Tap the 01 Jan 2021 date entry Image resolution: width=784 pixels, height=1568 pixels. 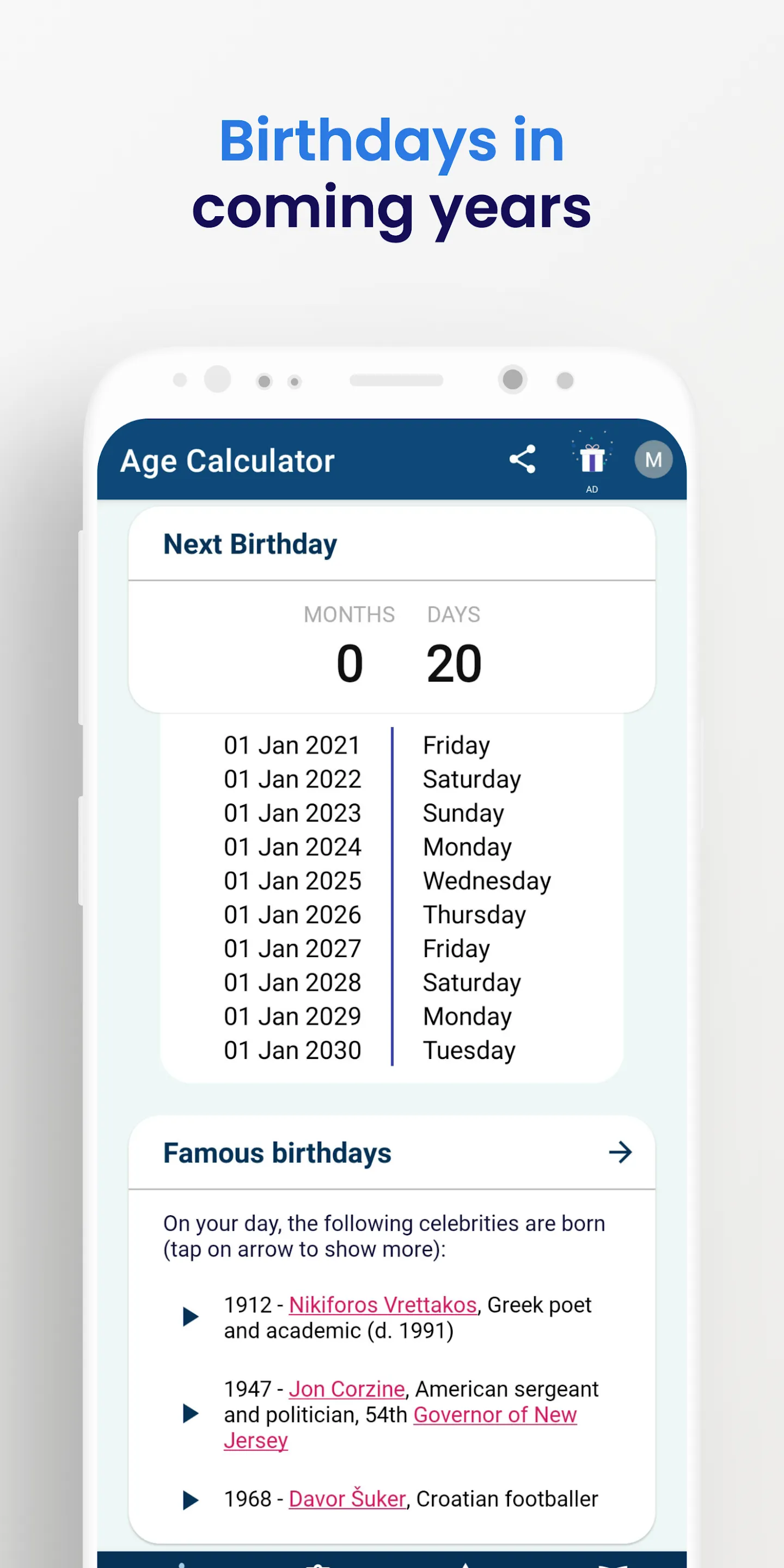coord(292,746)
